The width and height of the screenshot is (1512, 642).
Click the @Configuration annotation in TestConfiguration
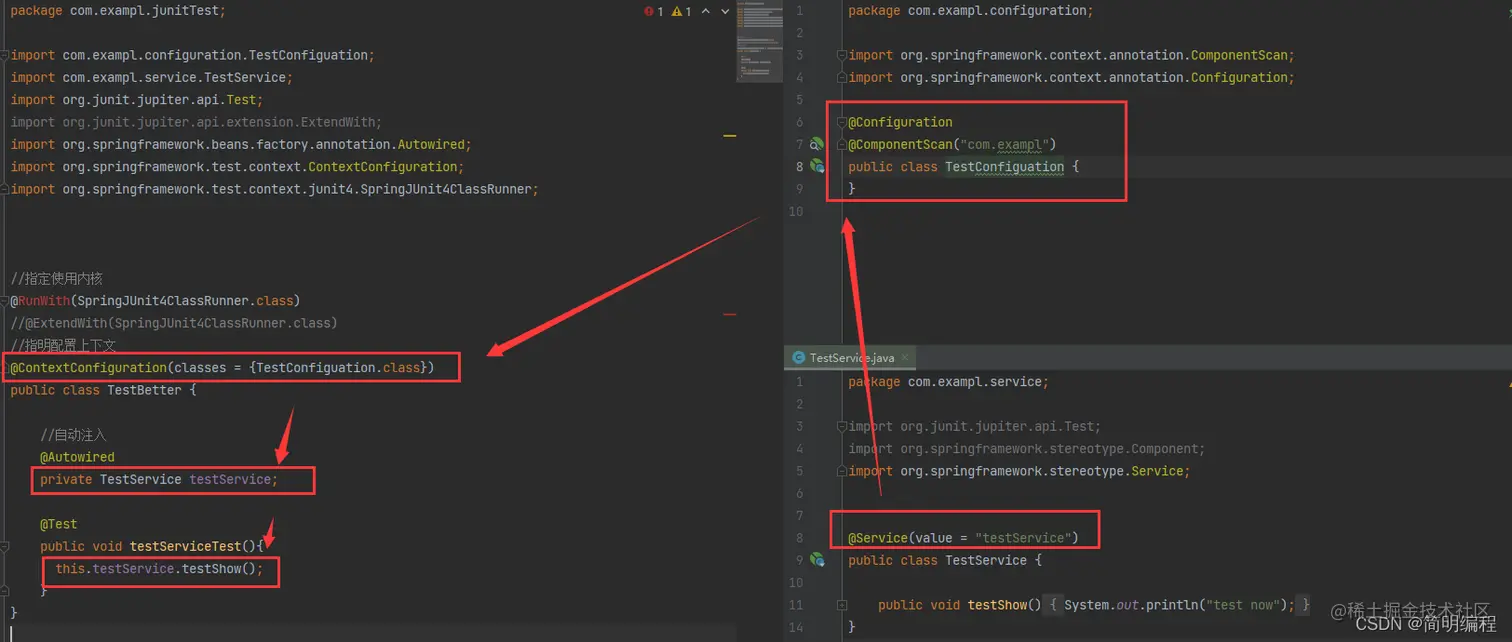point(900,122)
